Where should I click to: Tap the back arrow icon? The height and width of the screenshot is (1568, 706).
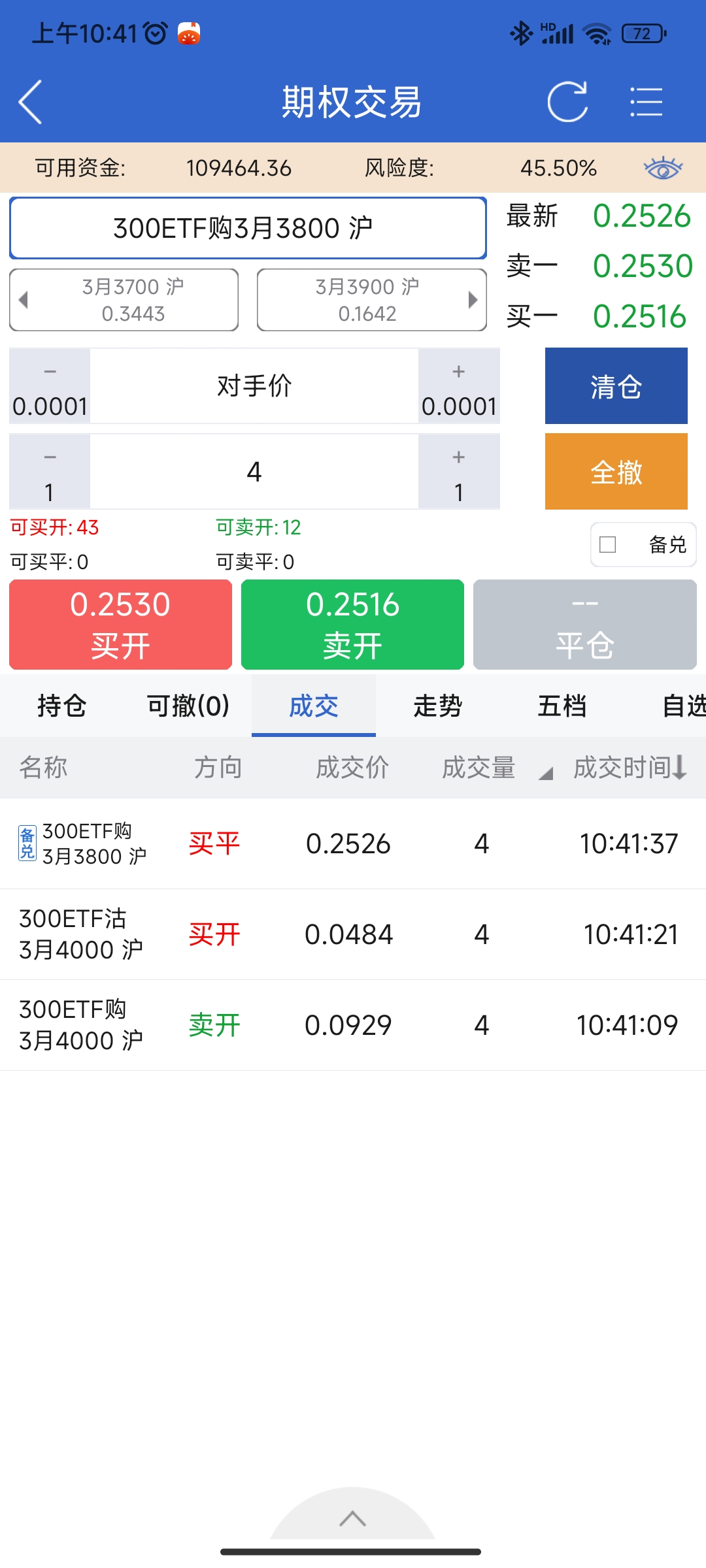(31, 102)
